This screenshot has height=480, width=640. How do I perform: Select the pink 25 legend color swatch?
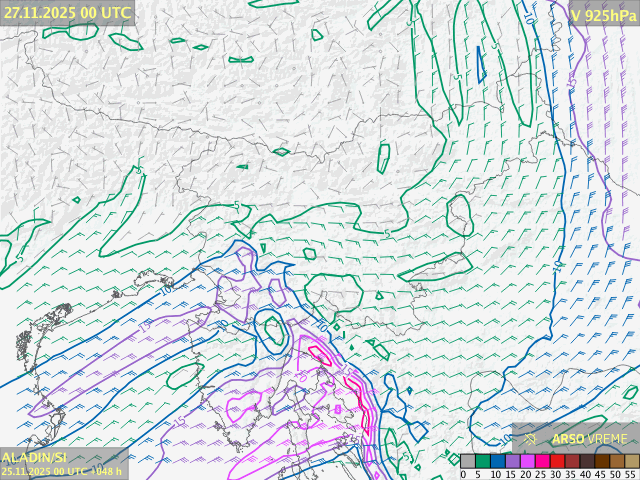pos(542,461)
